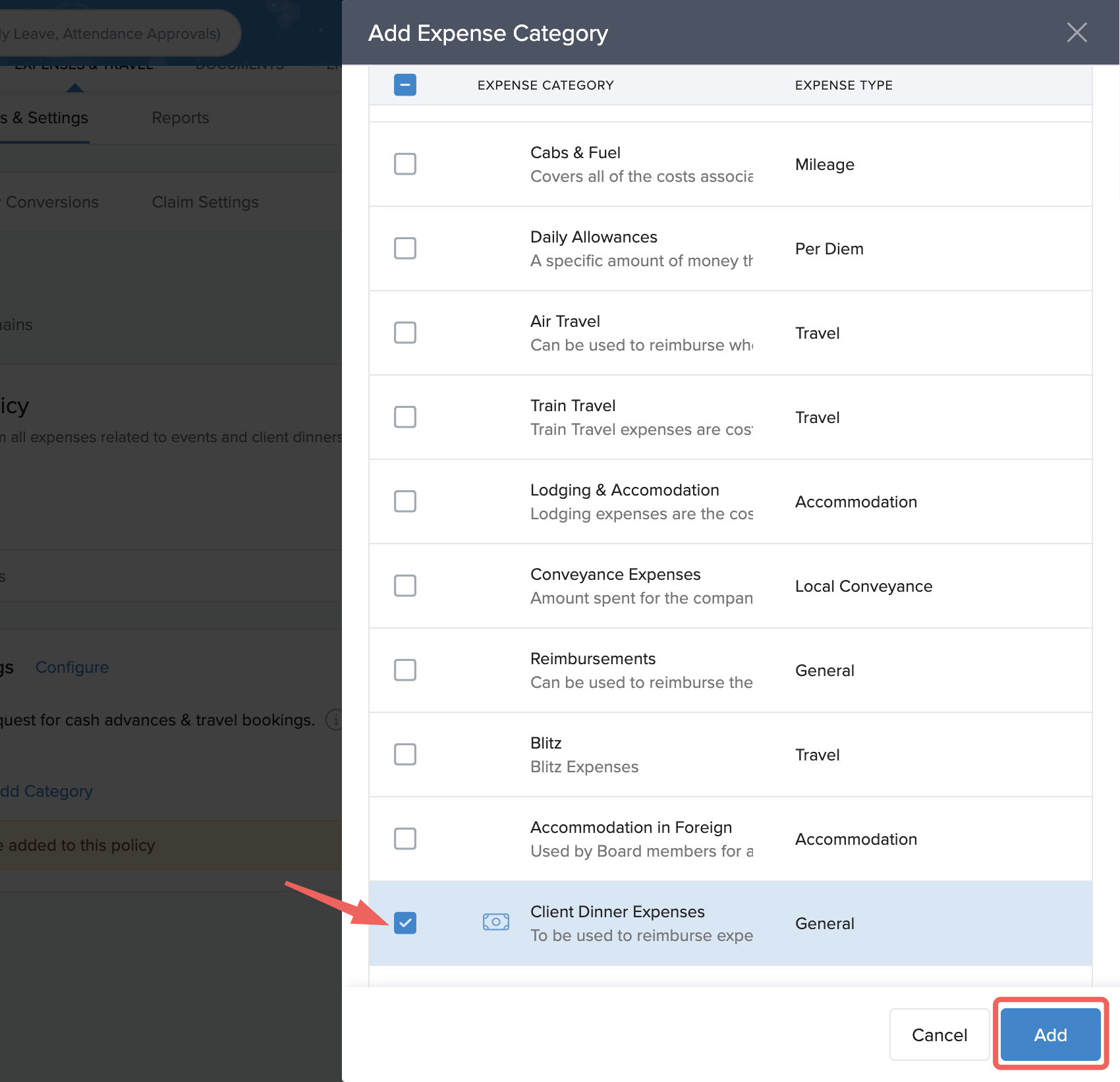Open the Reports tab
Image resolution: width=1120 pixels, height=1082 pixels.
(180, 118)
